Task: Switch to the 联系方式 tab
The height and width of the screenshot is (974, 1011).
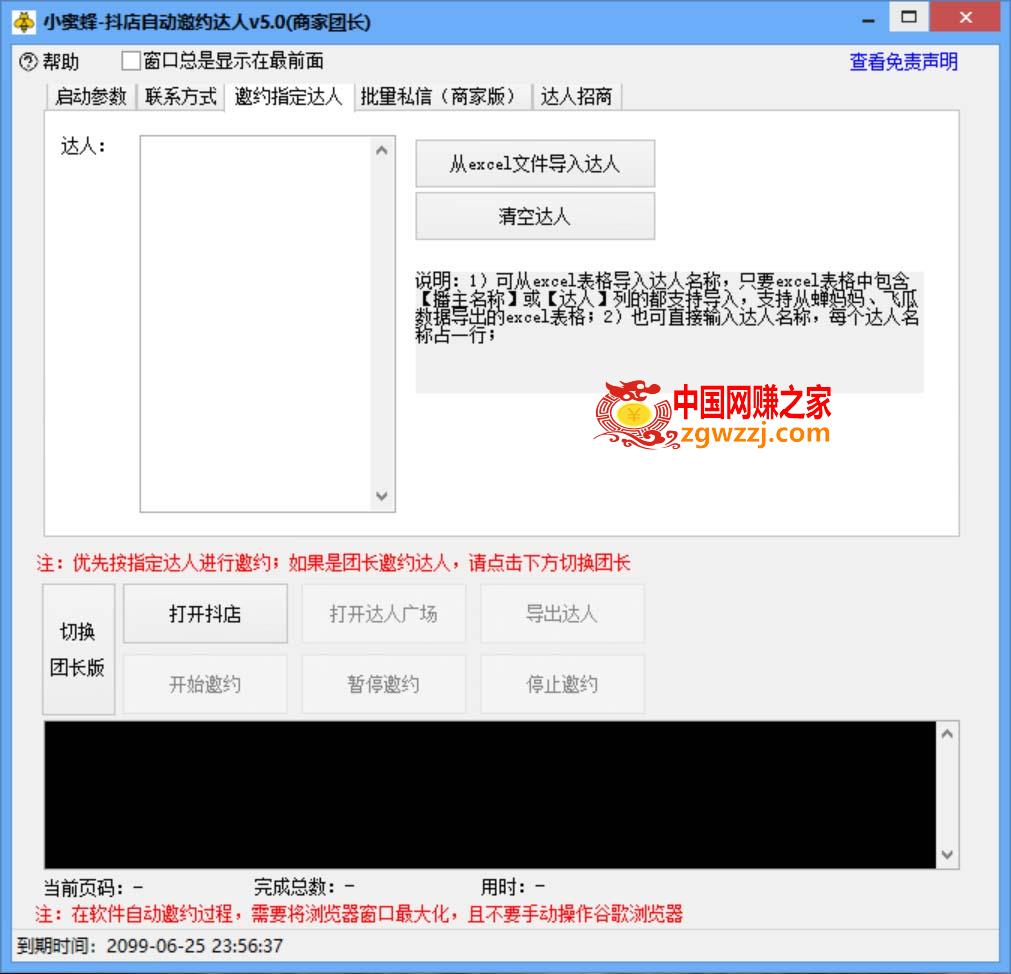Action: click(x=181, y=97)
